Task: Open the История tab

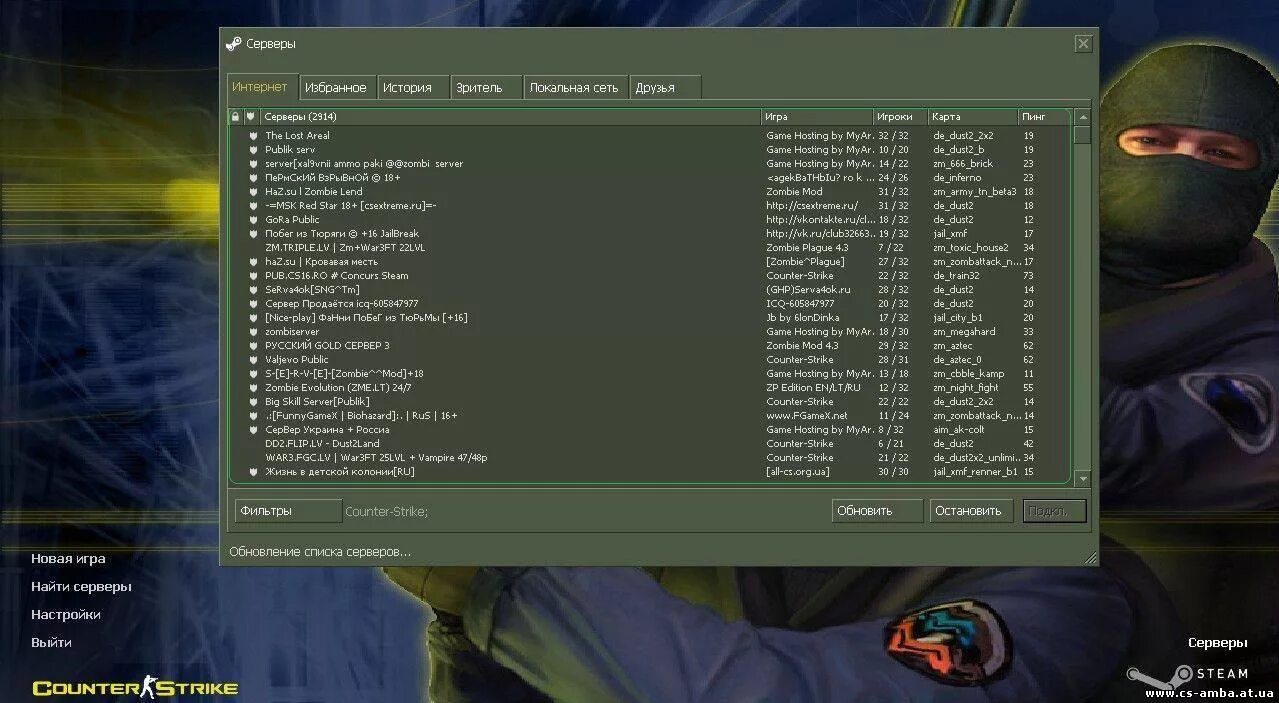Action: [x=410, y=87]
